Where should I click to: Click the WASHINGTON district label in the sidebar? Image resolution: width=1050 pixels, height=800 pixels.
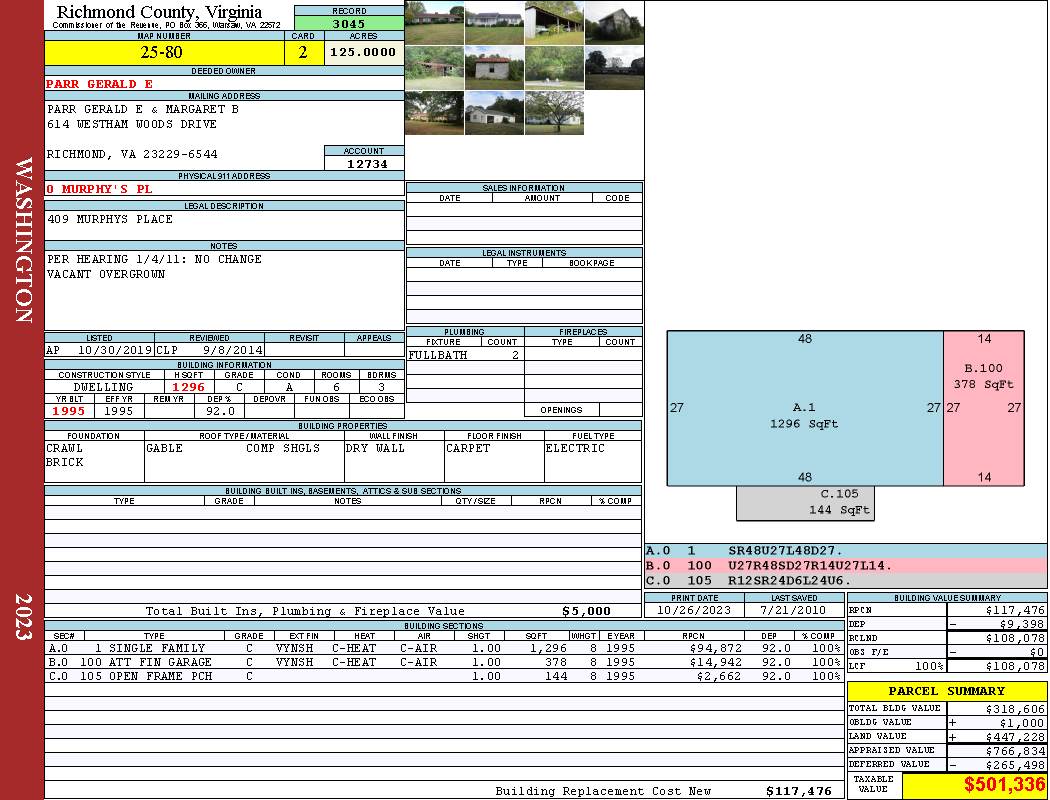click(x=23, y=240)
